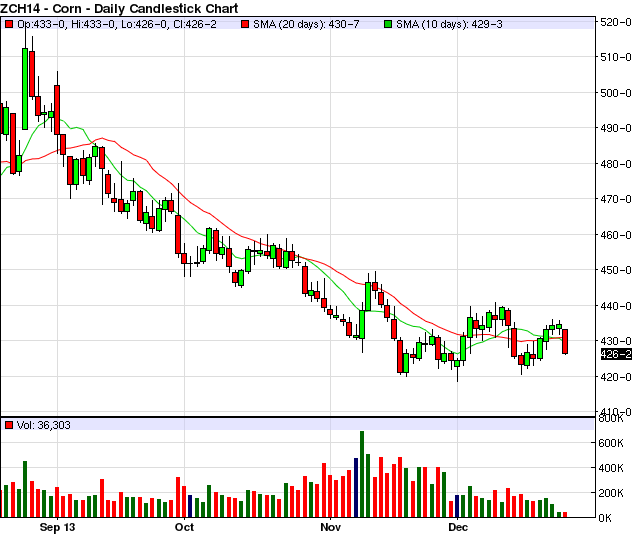Click the highlighted 426-2 last price tag

616,354
